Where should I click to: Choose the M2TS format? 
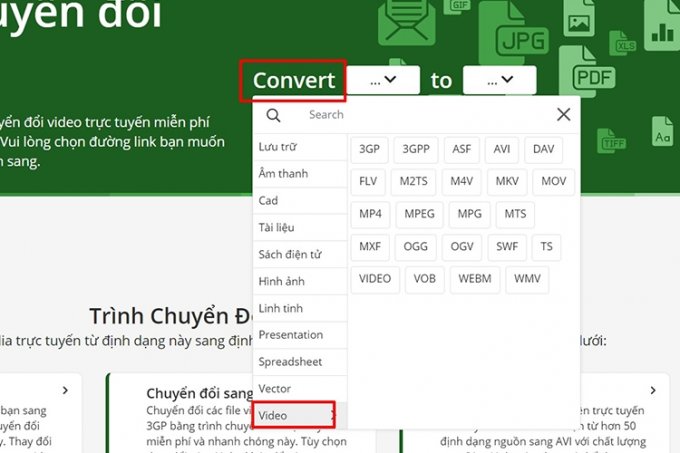click(414, 182)
